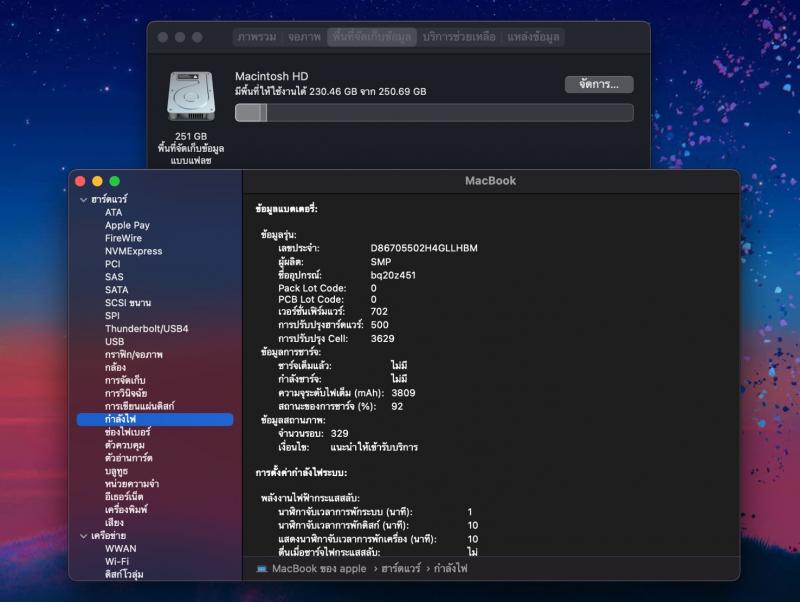Select USB in the hardware list
This screenshot has width=800, height=602.
(x=114, y=341)
